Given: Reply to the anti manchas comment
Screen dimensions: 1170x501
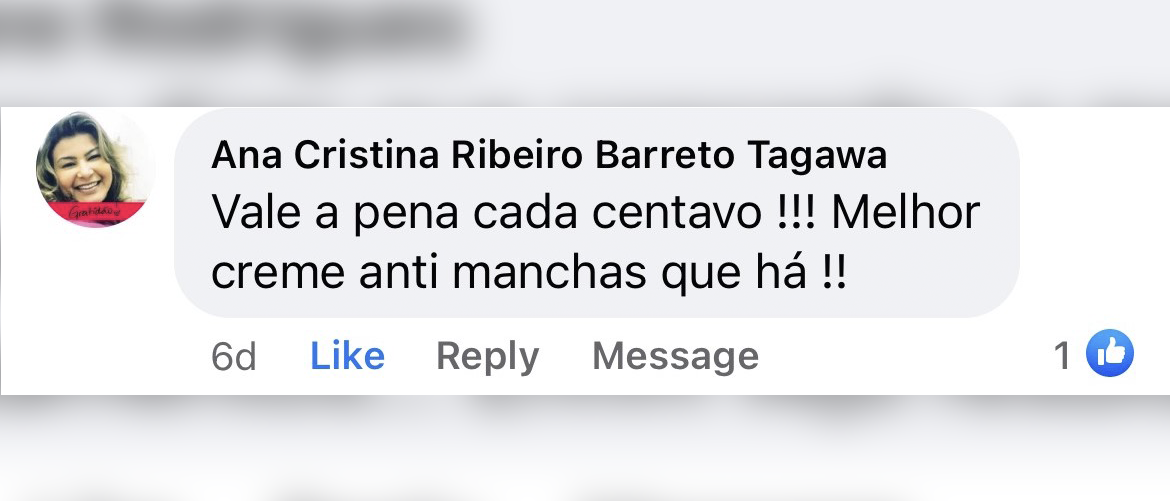Looking at the screenshot, I should (x=487, y=356).
